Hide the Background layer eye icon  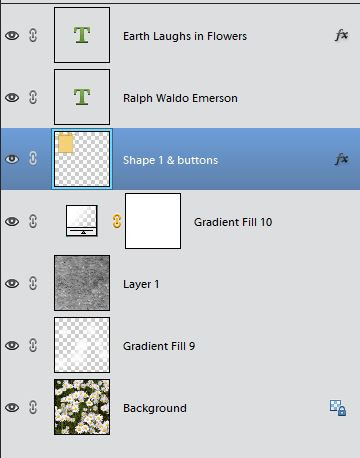[x=12, y=407]
